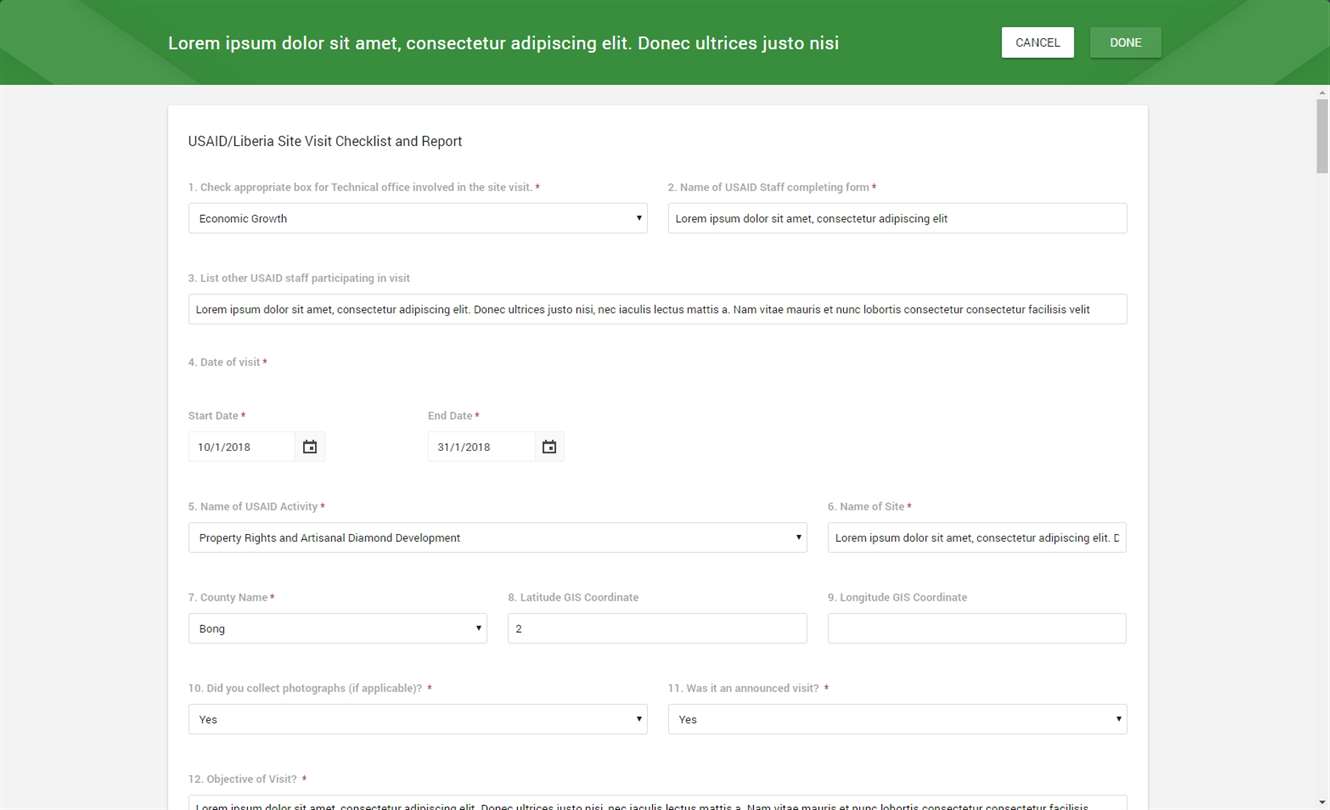Focus the Objective of Visit text box
1330x810 pixels.
click(x=657, y=802)
